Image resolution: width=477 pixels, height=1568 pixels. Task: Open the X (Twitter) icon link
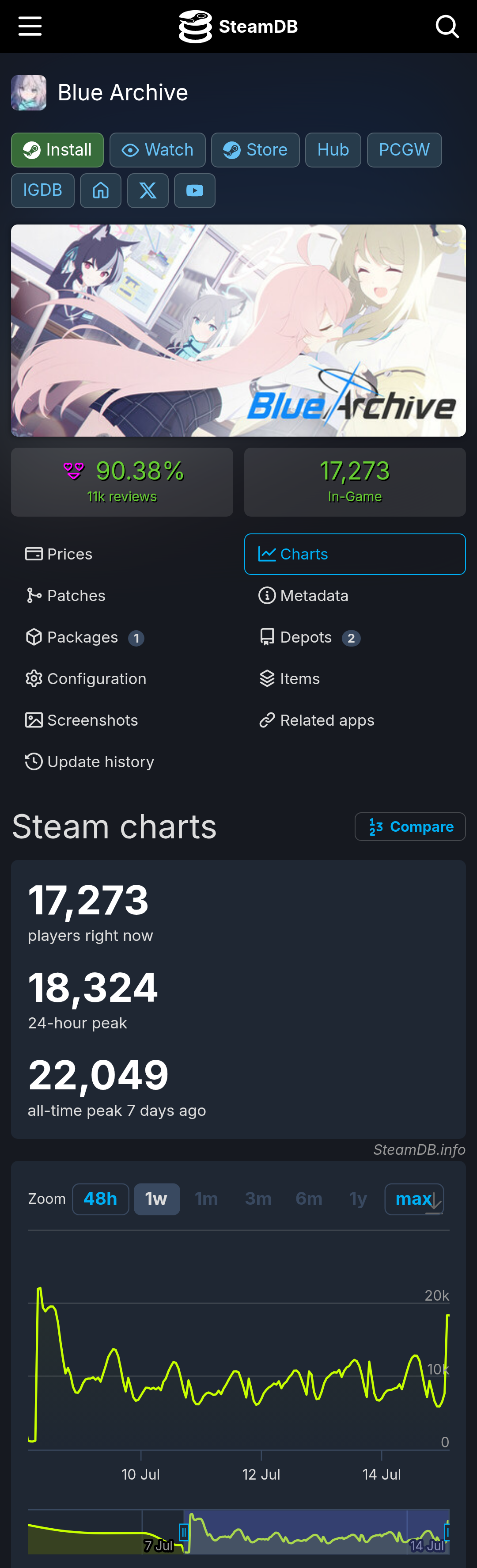pyautogui.click(x=148, y=190)
